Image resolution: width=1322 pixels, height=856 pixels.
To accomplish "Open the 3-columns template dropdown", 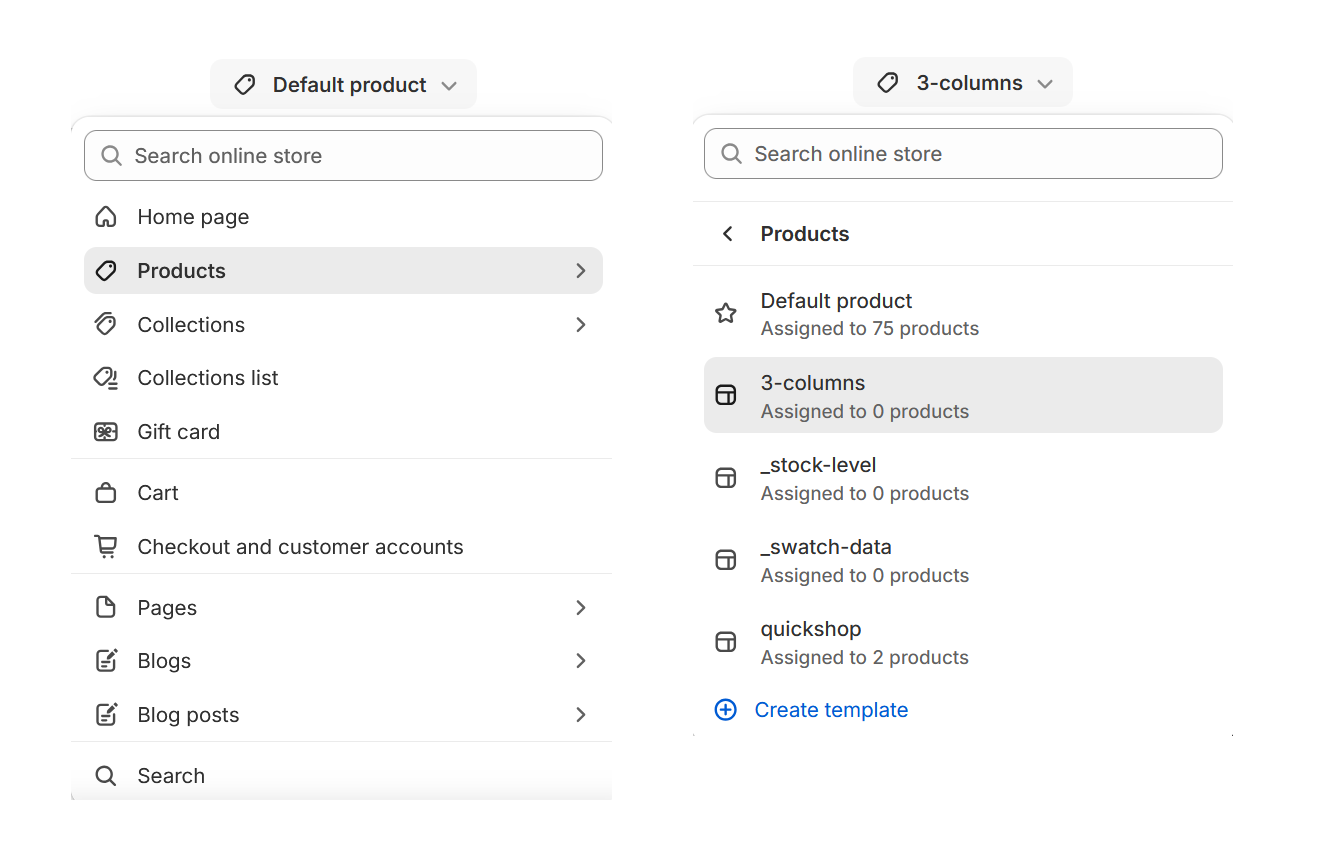I will (x=962, y=82).
